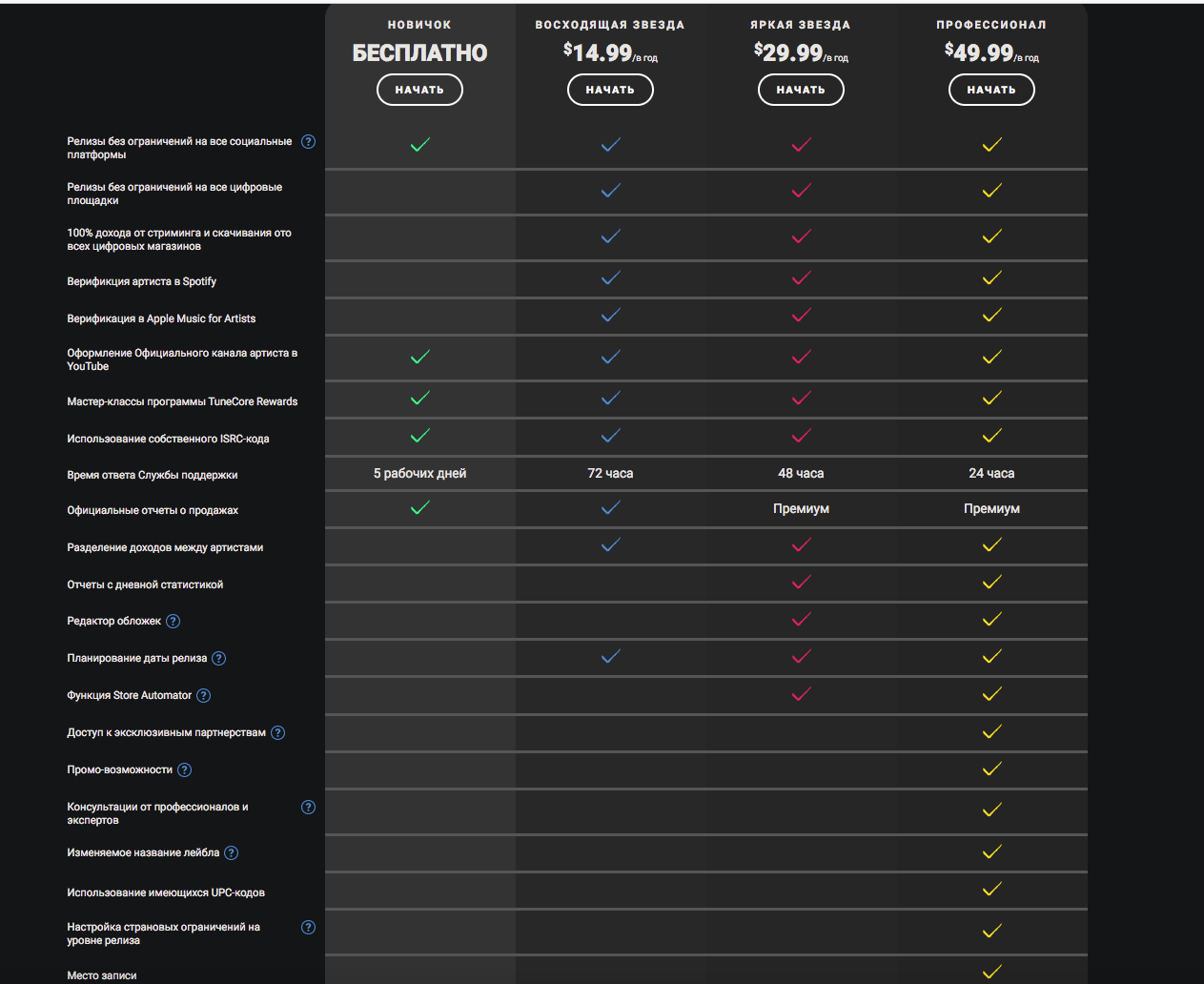The width and height of the screenshot is (1204, 984).
Task: Open help icon next to Промо-возможности
Action: pyautogui.click(x=184, y=770)
